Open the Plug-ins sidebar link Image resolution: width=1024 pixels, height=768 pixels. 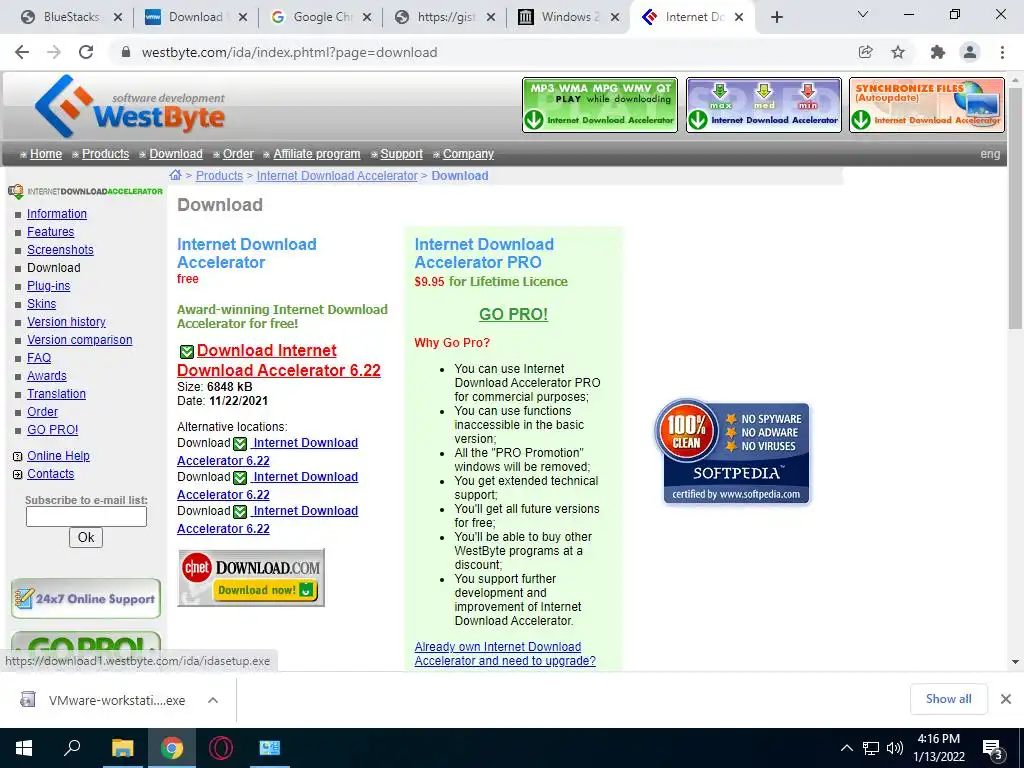tap(48, 285)
